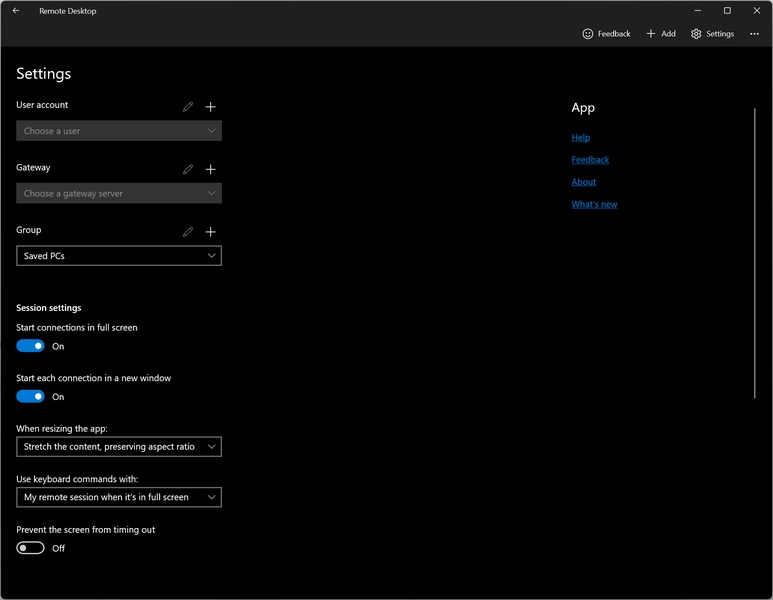Open the Help link under App

point(581,138)
